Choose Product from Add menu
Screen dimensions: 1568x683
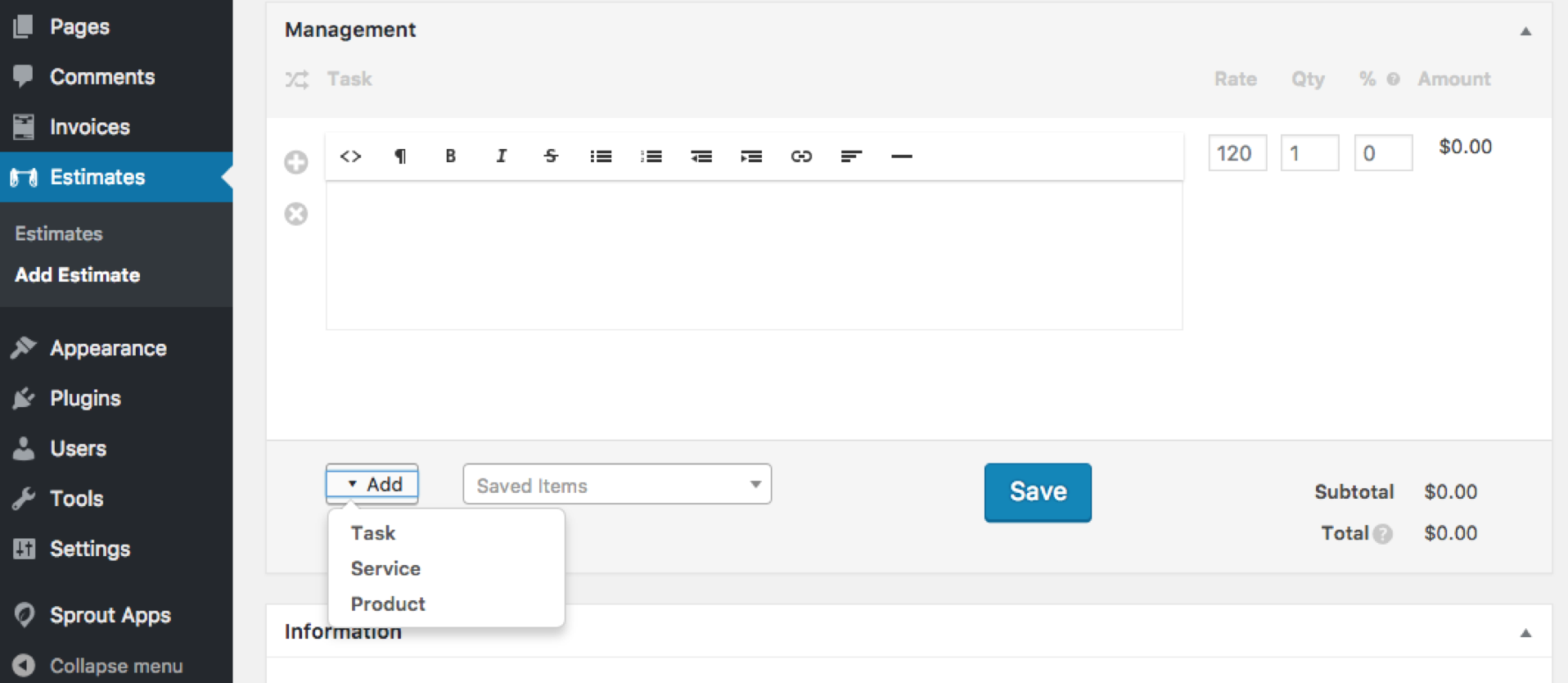click(x=388, y=604)
